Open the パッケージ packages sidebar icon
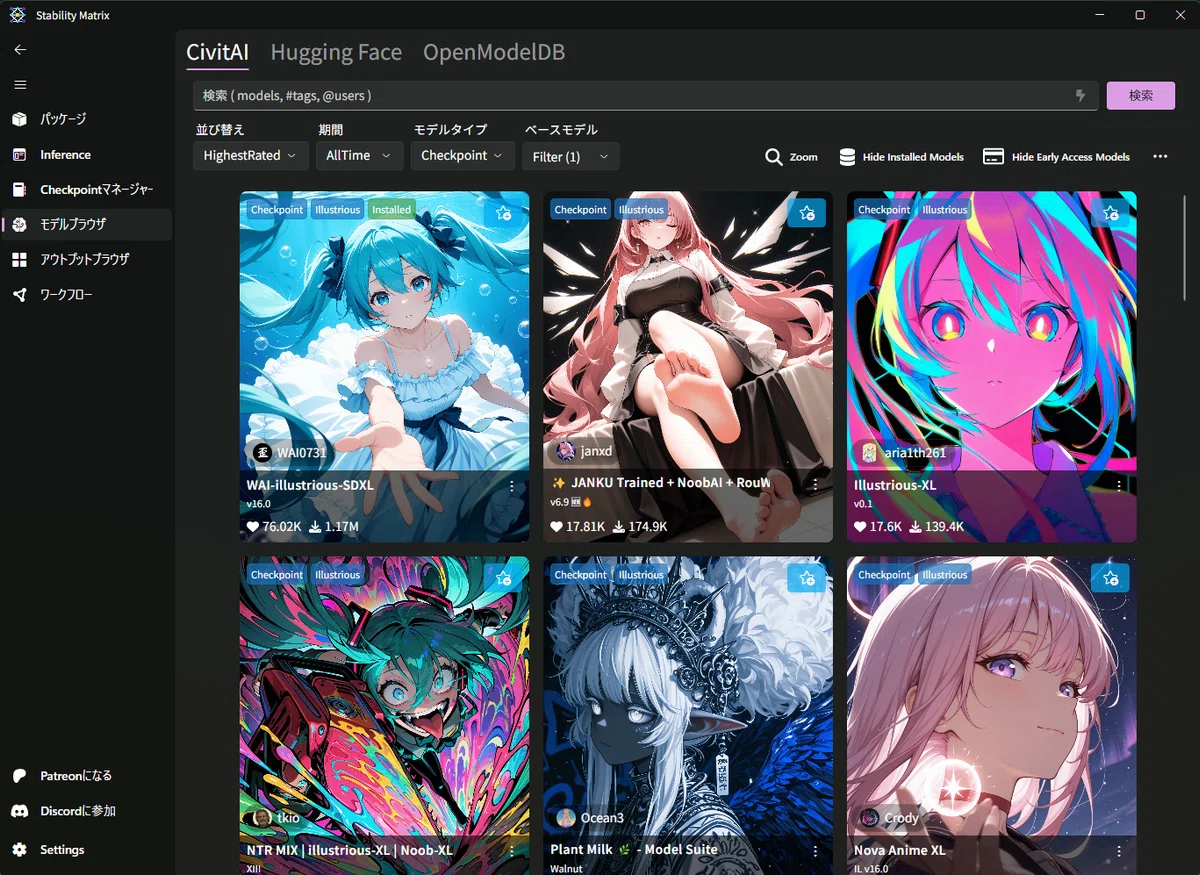Viewport: 1200px width, 875px height. click(20, 119)
